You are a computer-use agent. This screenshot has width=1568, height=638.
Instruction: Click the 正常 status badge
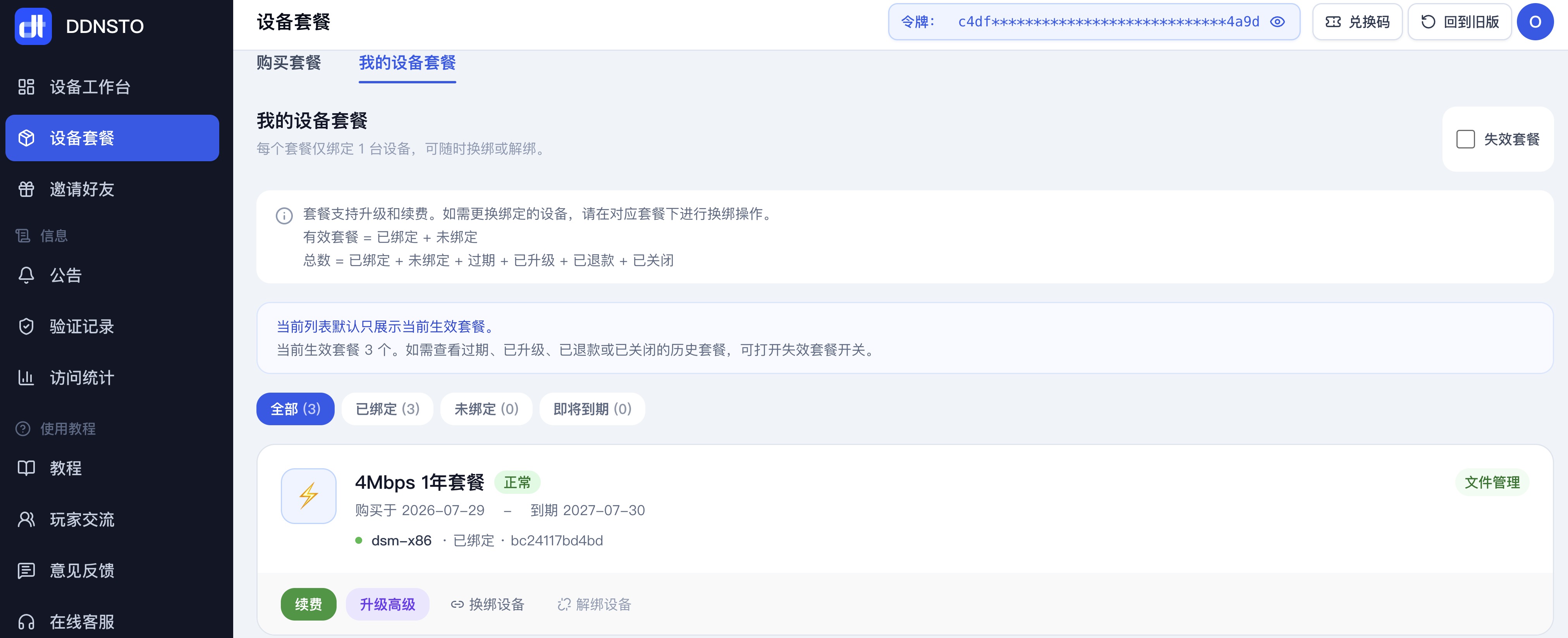518,483
